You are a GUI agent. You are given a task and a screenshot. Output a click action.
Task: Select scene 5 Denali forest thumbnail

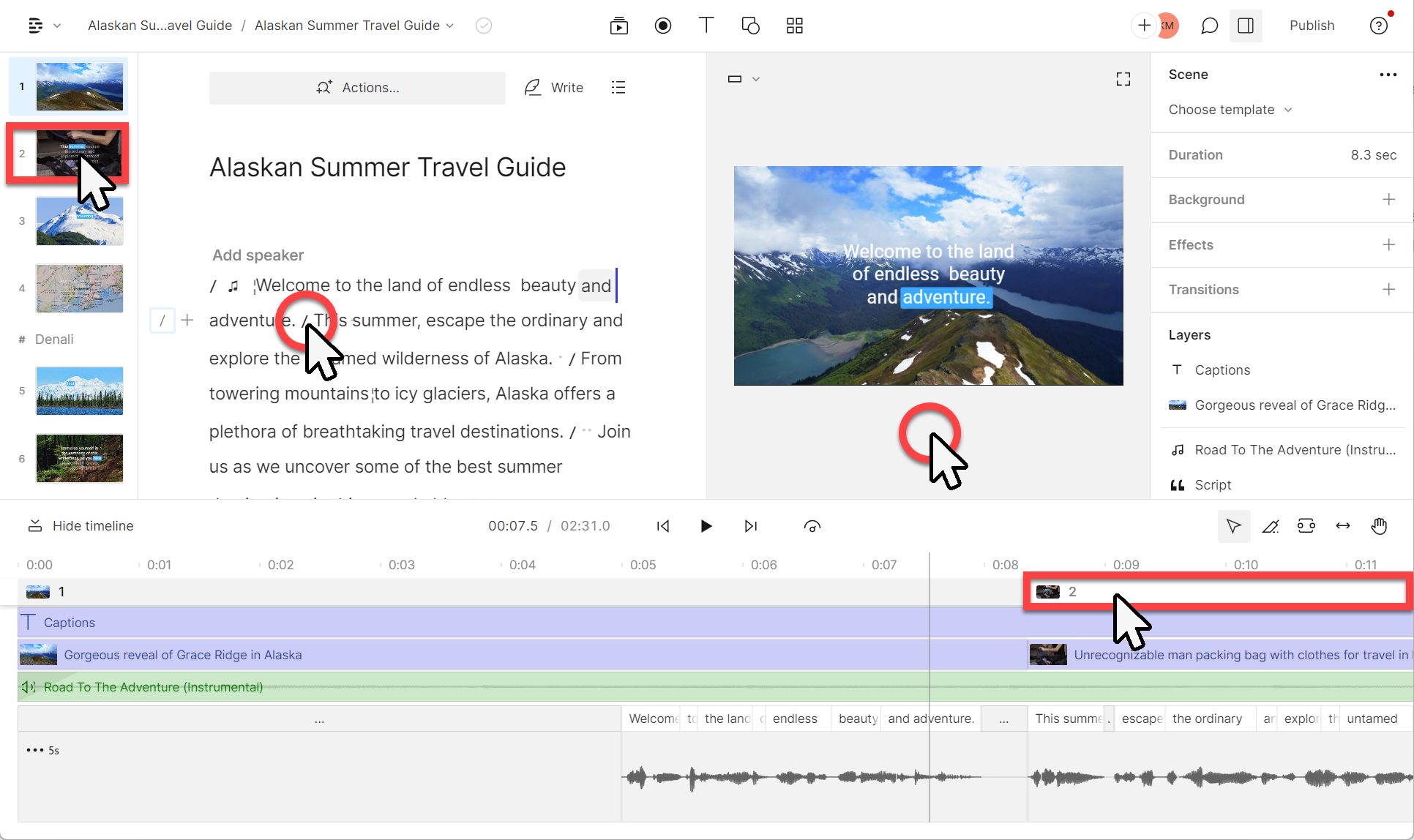click(79, 391)
